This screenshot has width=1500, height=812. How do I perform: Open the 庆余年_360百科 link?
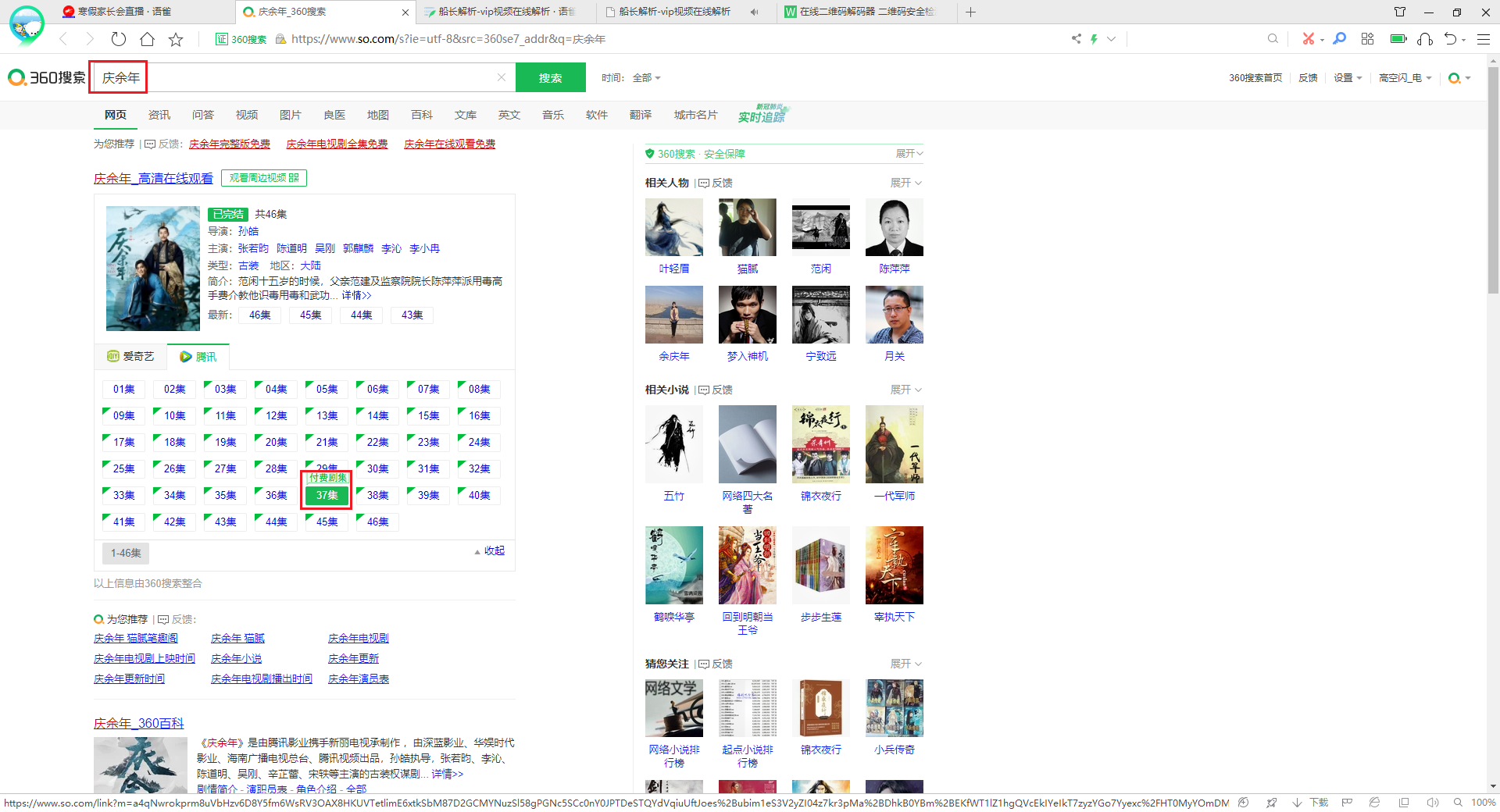[139, 724]
